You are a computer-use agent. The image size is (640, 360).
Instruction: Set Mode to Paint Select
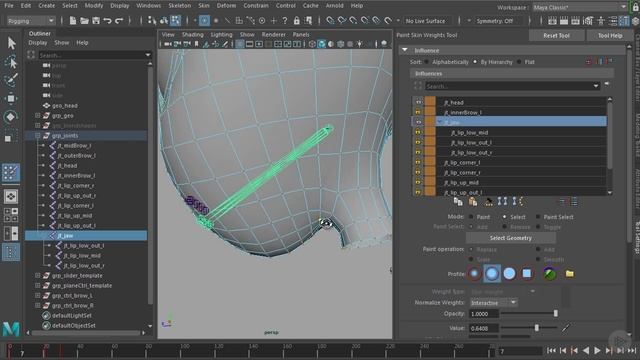pyautogui.click(x=538, y=217)
